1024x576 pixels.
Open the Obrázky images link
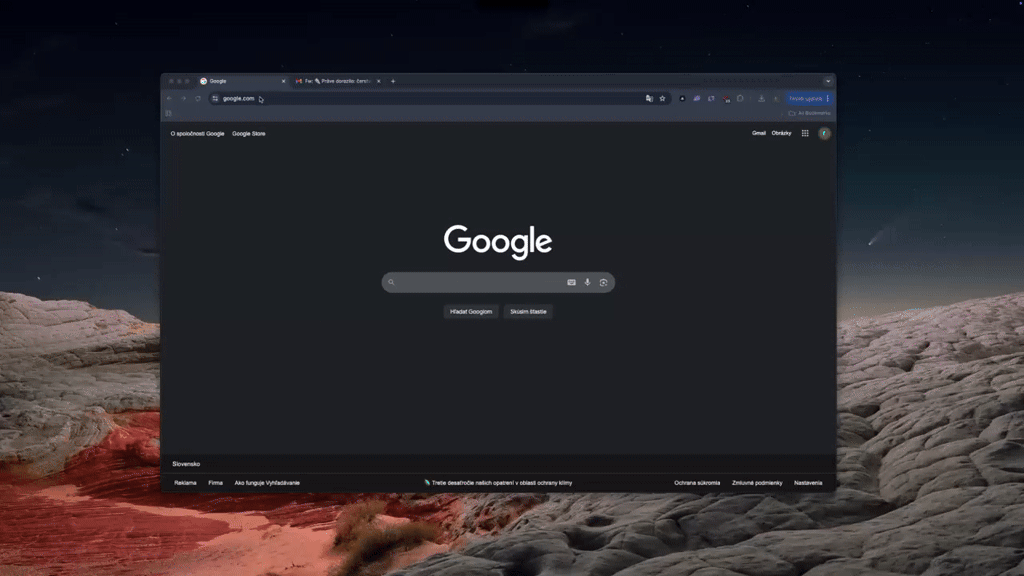pos(781,133)
